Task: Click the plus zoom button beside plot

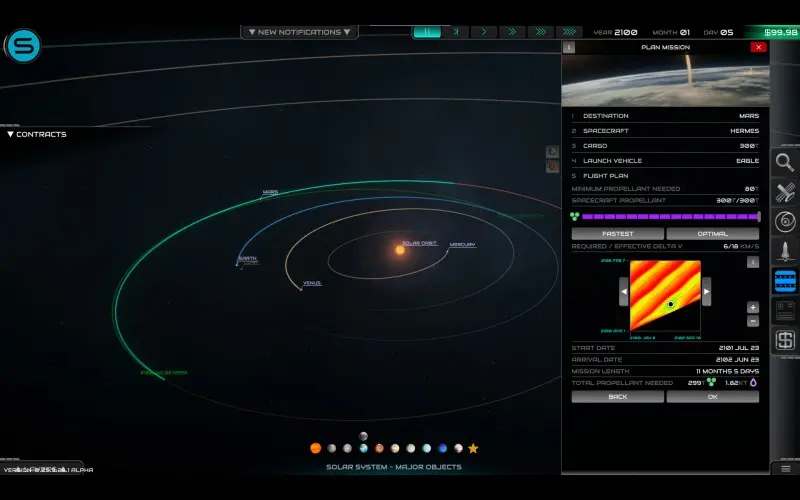Action: point(753,307)
